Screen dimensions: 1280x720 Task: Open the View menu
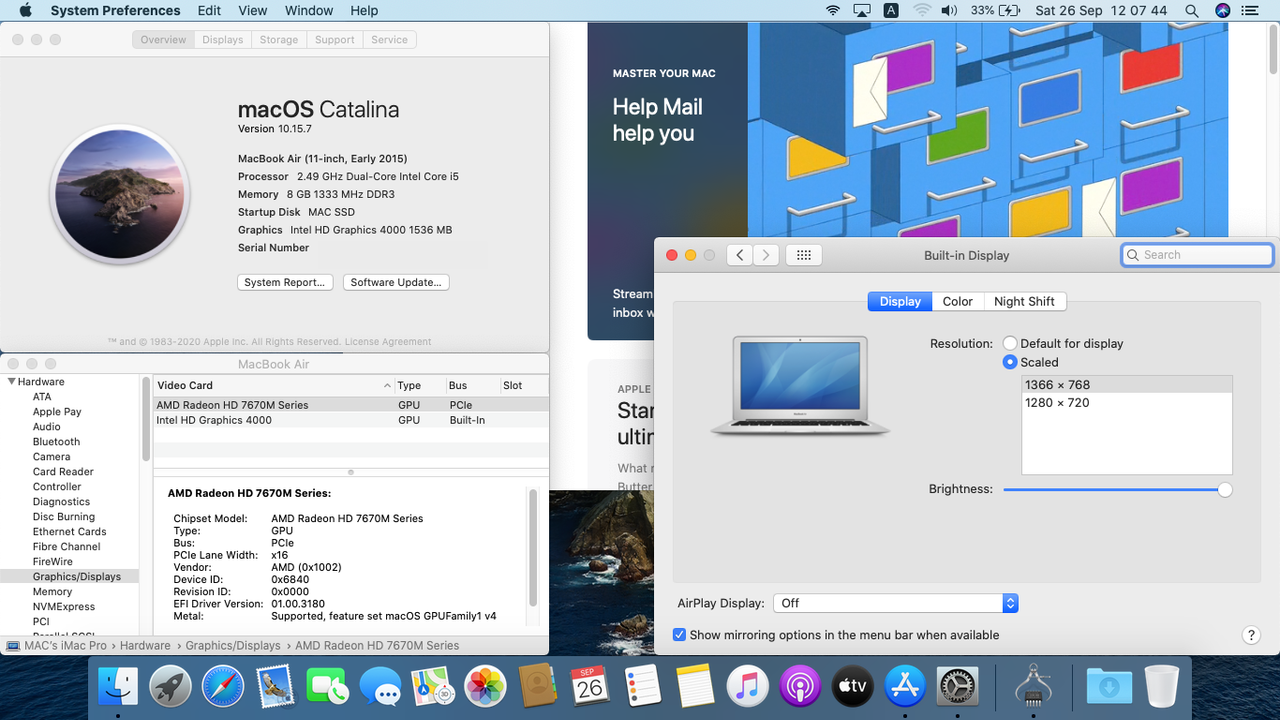click(253, 10)
